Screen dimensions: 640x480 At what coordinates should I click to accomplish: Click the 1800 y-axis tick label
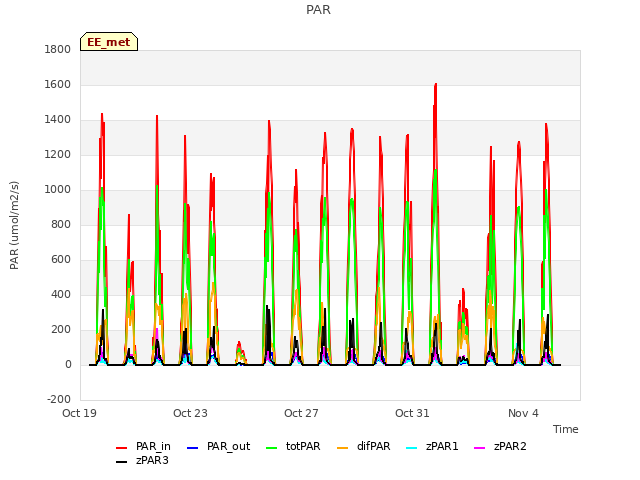[x=58, y=50]
